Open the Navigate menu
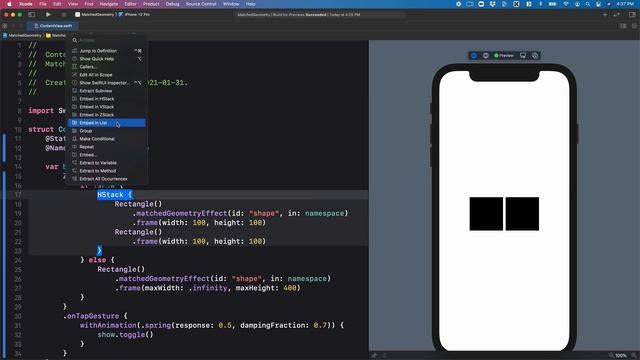This screenshot has width=640, height=360. coord(109,4)
